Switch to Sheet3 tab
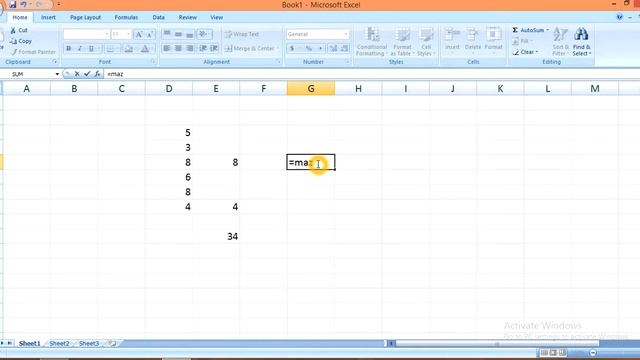This screenshot has width=640, height=360. point(89,343)
